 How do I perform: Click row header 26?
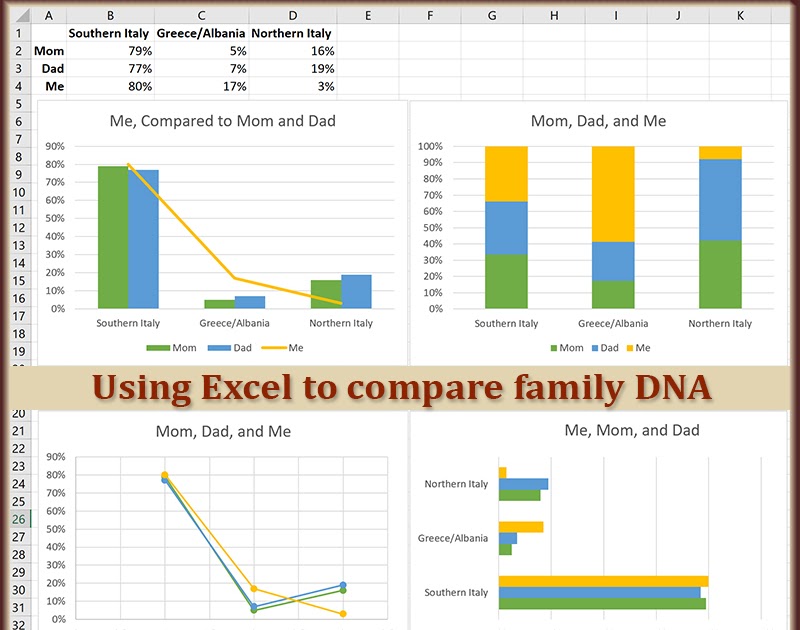[18, 520]
